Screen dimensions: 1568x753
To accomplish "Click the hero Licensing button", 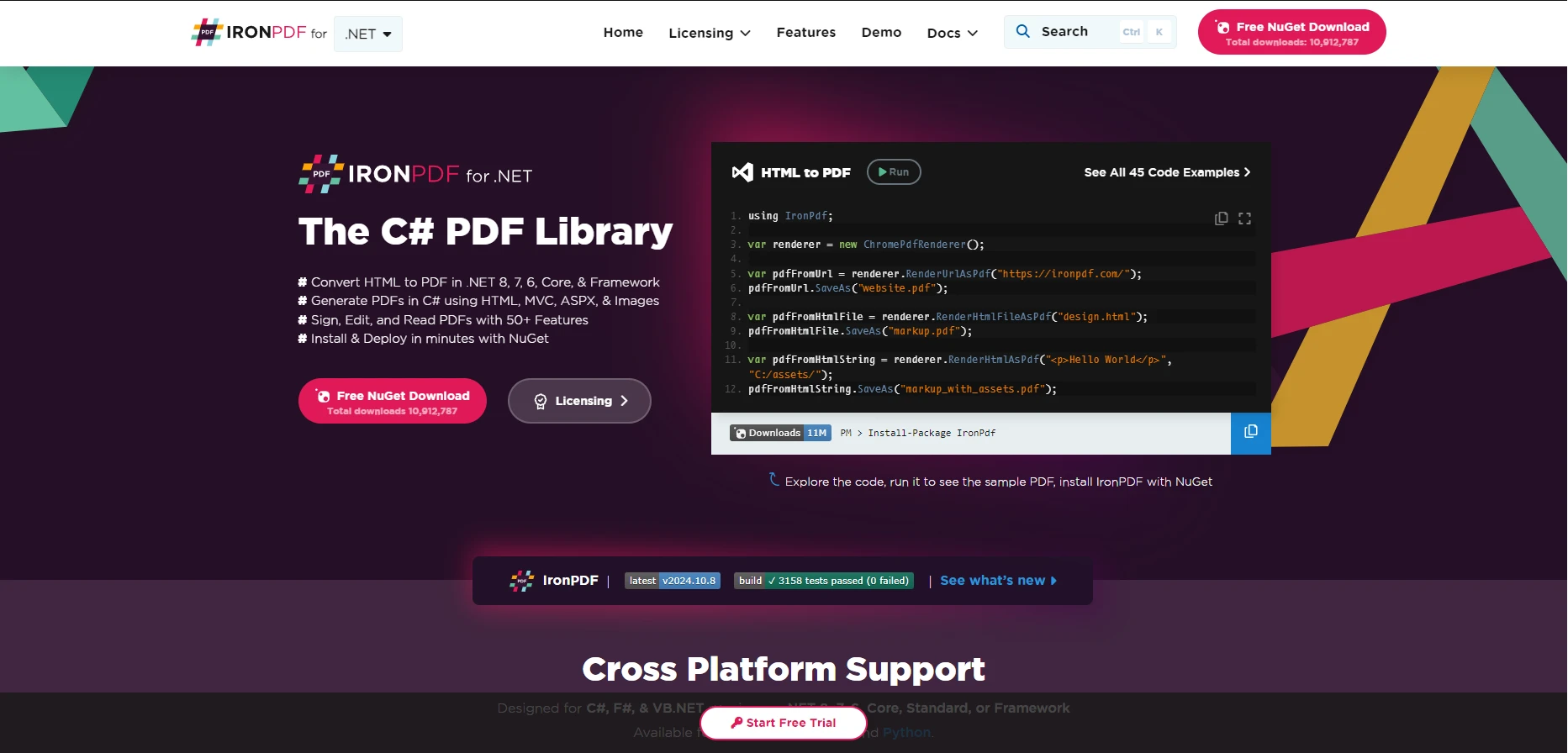I will (579, 401).
